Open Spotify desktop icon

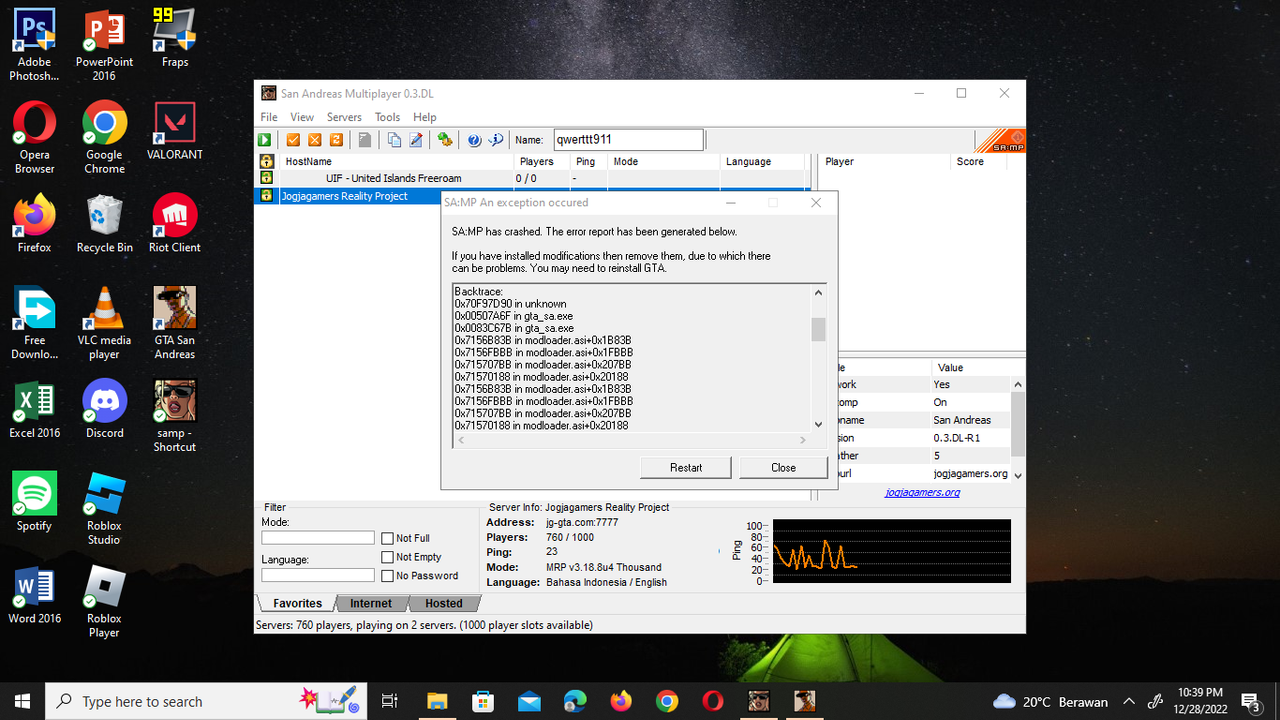pyautogui.click(x=34, y=503)
